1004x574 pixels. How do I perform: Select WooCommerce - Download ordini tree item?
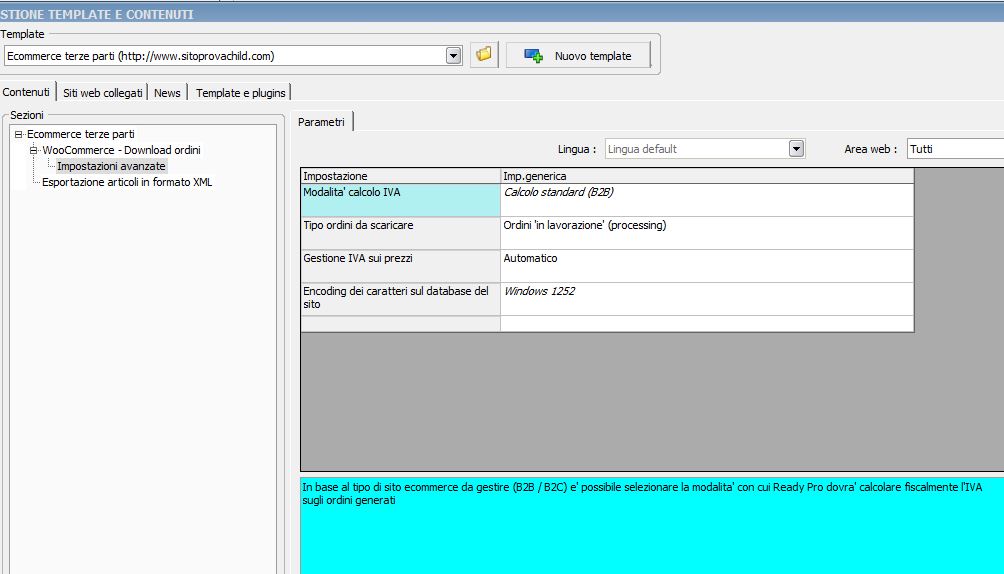pyautogui.click(x=121, y=150)
